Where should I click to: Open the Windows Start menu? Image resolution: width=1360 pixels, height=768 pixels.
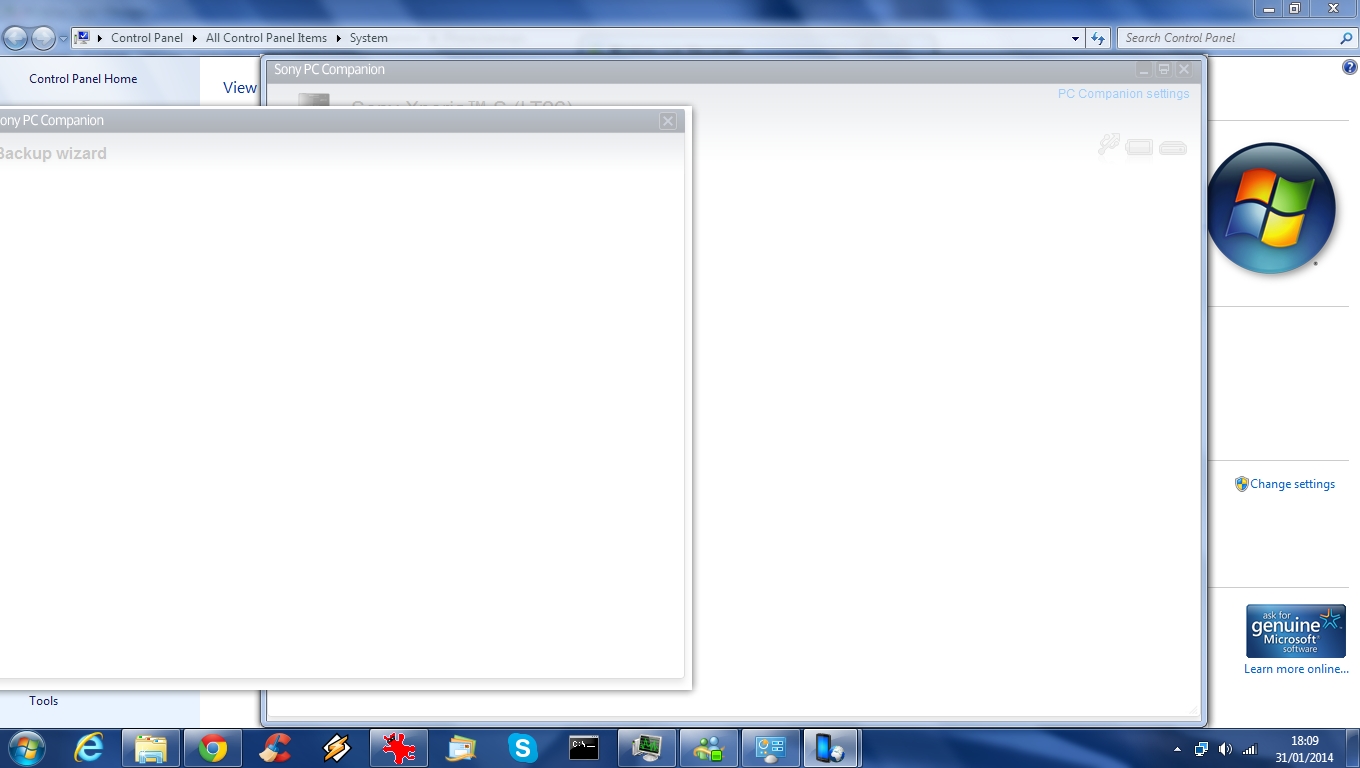(25, 748)
